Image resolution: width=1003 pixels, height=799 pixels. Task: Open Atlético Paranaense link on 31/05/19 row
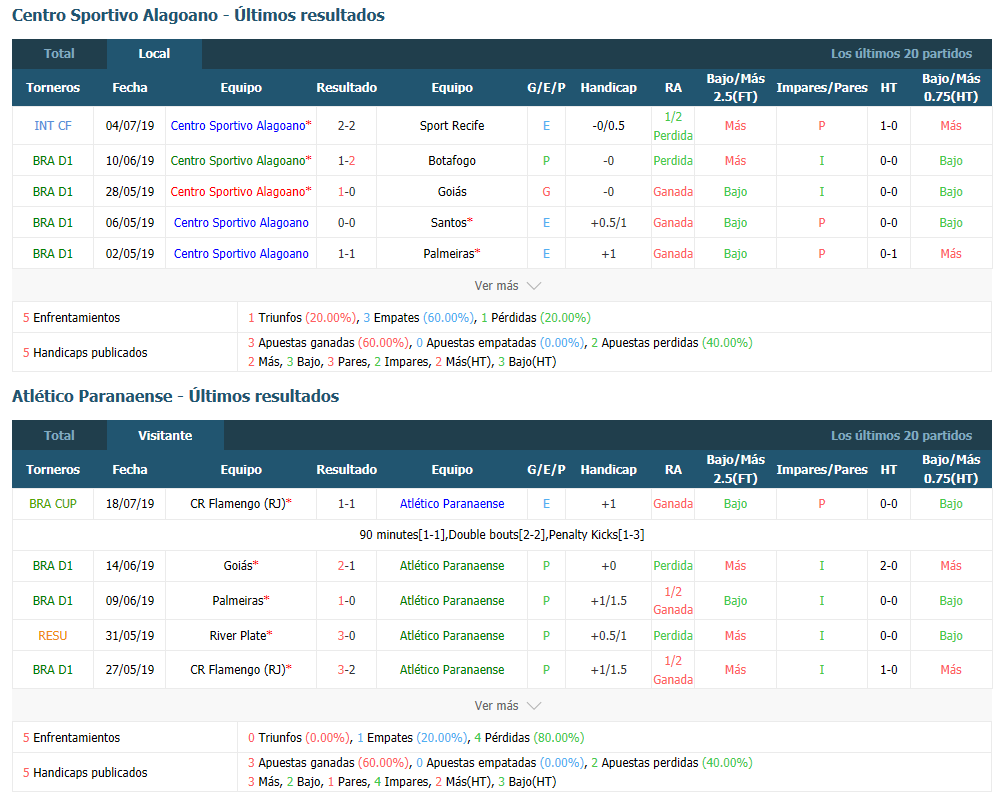pyautogui.click(x=452, y=636)
